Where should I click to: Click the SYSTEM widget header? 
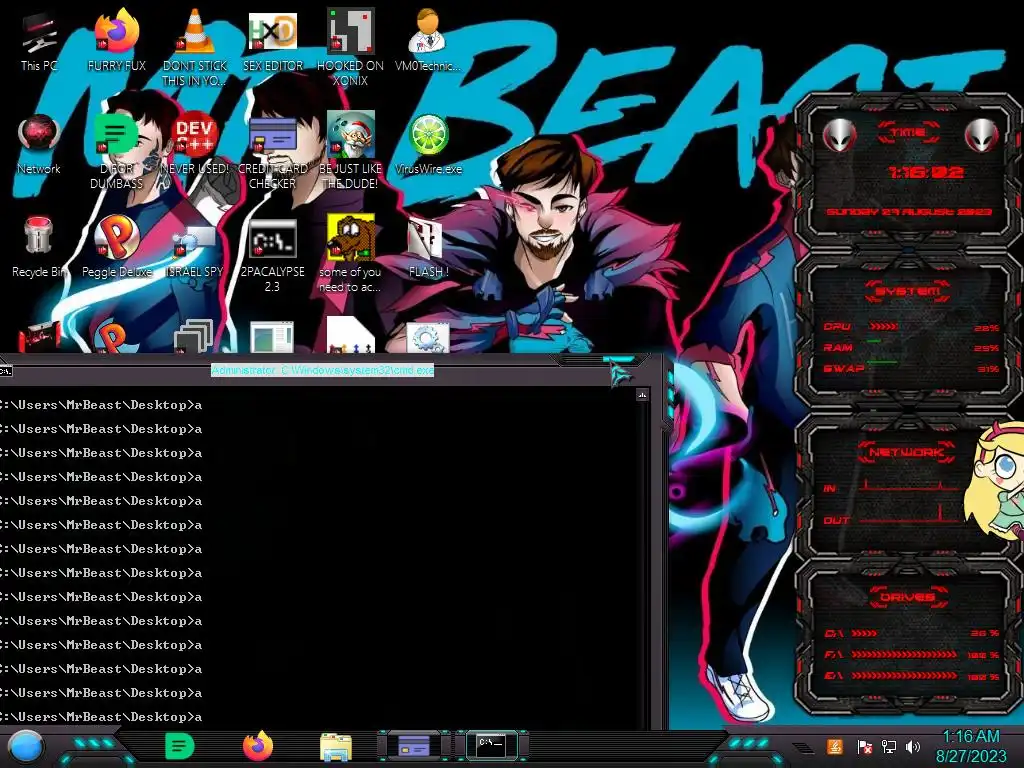coord(908,291)
